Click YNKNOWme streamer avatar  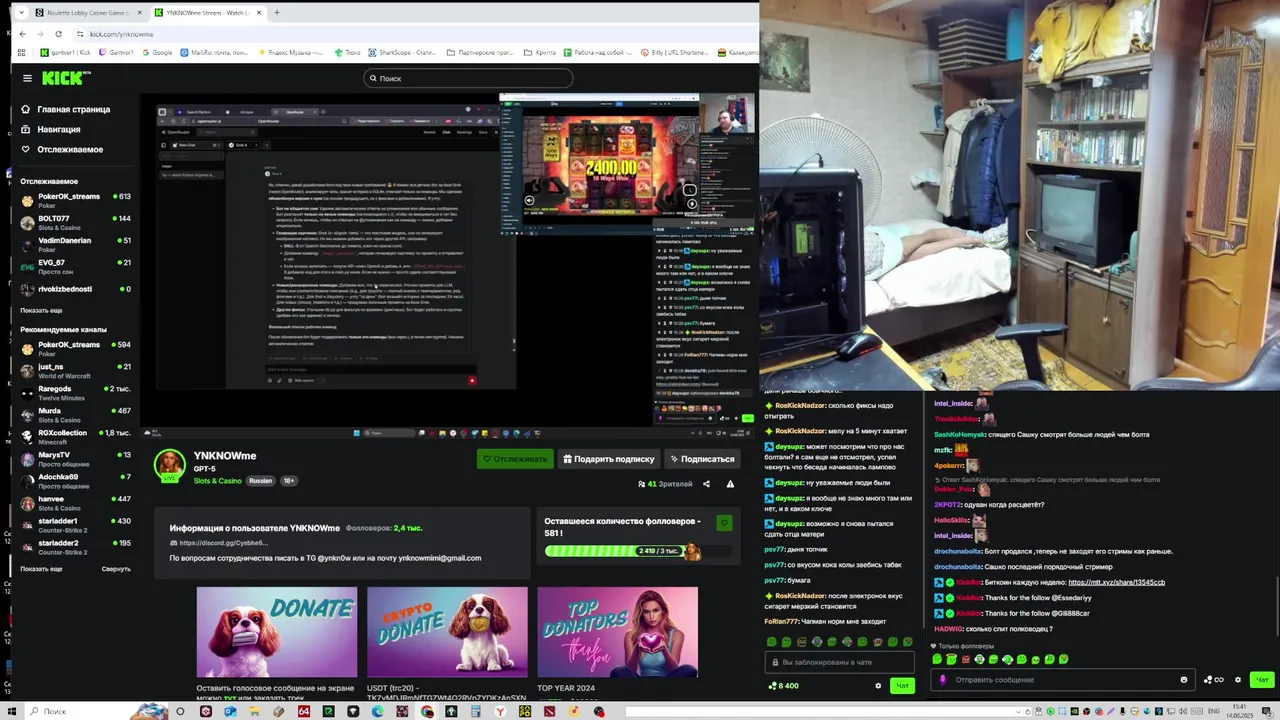[169, 465]
